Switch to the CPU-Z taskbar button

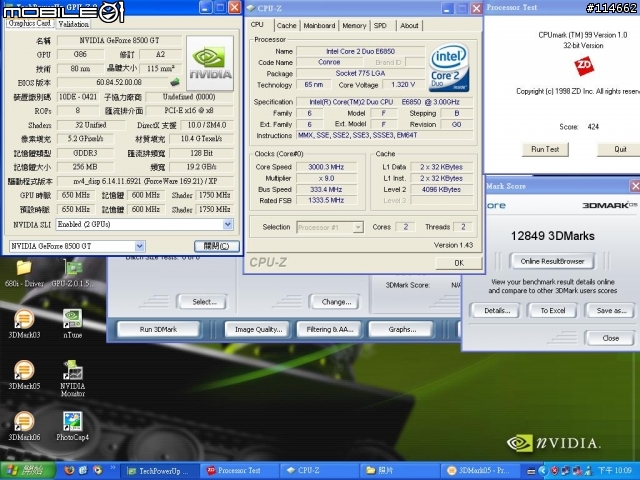(x=320, y=471)
